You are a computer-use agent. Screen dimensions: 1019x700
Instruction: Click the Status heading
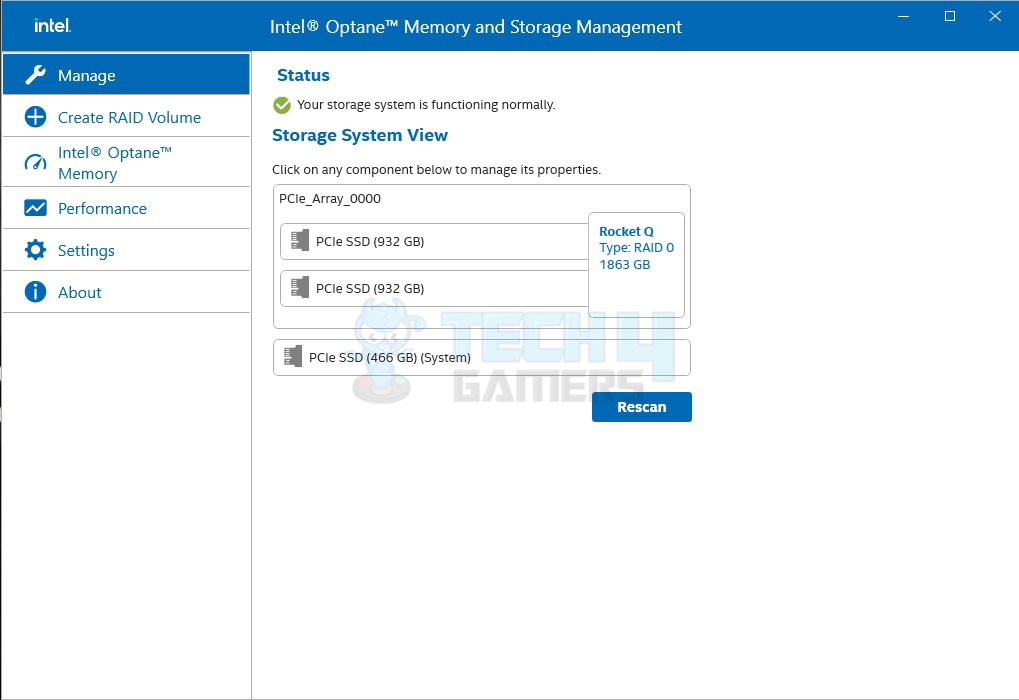(303, 75)
